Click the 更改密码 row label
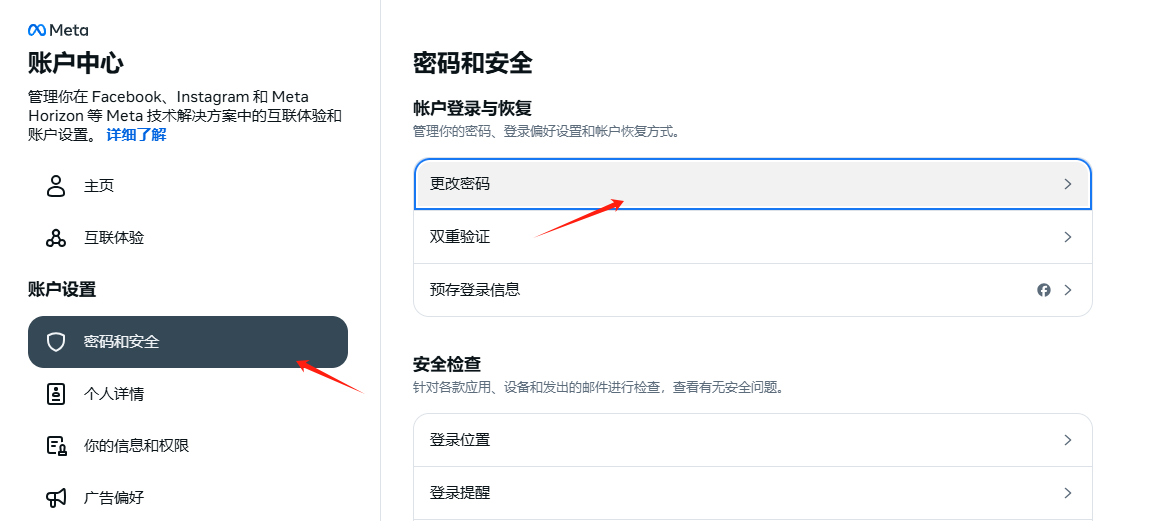This screenshot has height=521, width=1164. pyautogui.click(x=460, y=184)
